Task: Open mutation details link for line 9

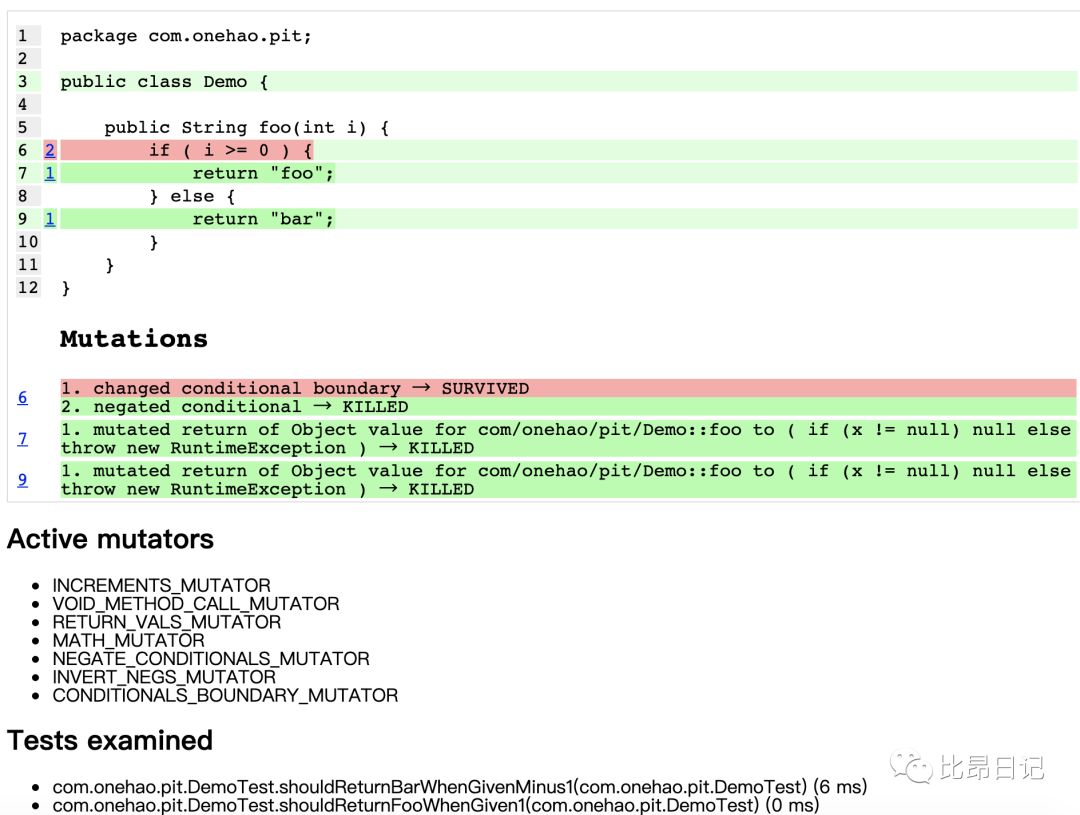Action: (x=22, y=480)
